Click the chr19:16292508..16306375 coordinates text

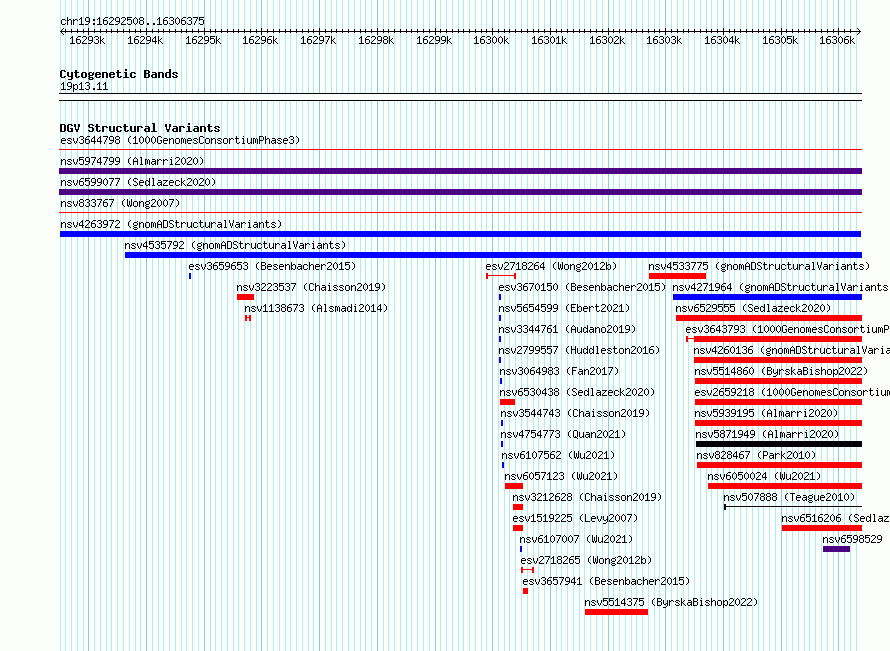tap(132, 21)
